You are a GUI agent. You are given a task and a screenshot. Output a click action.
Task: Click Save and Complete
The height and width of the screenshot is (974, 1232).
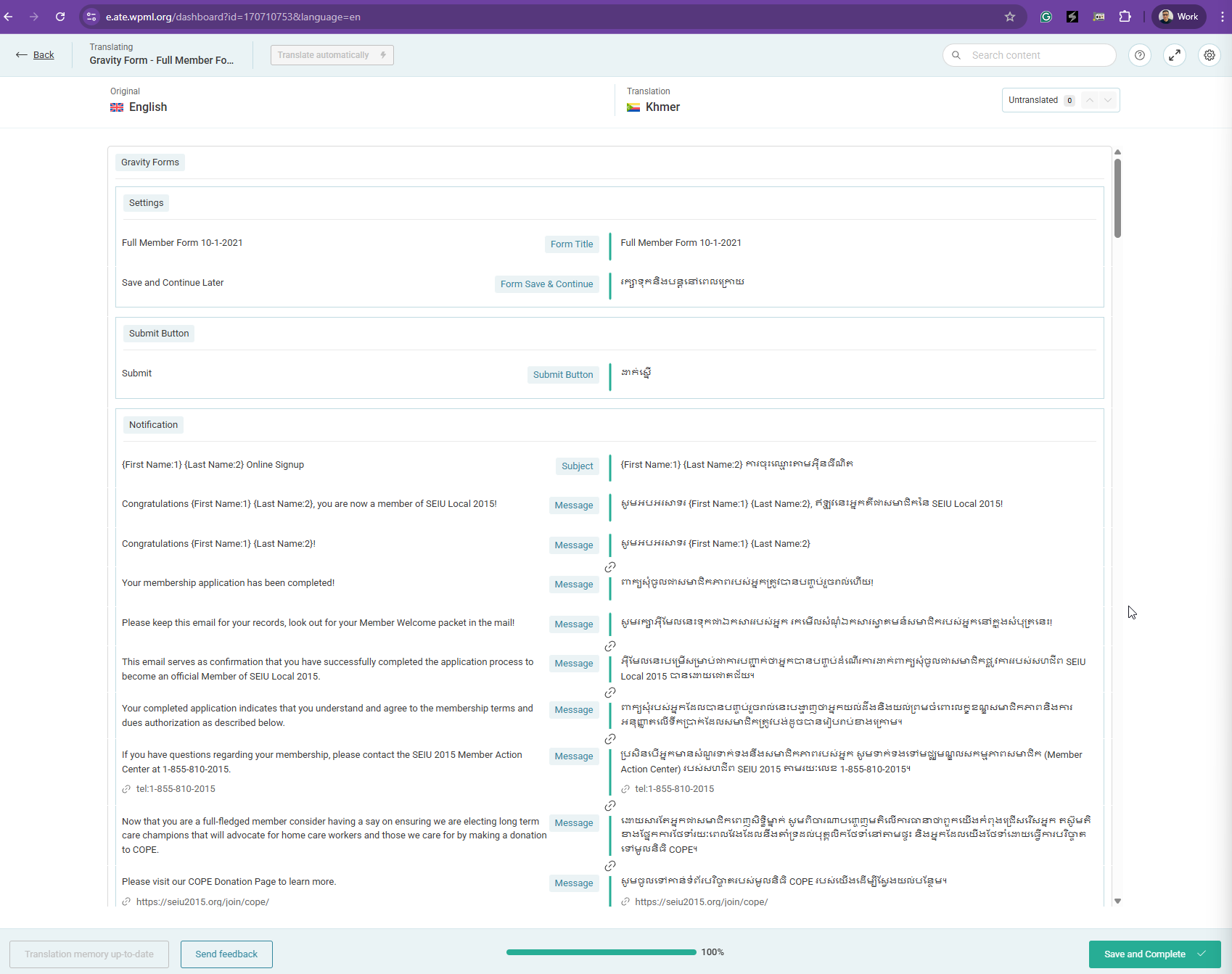pyautogui.click(x=1154, y=954)
